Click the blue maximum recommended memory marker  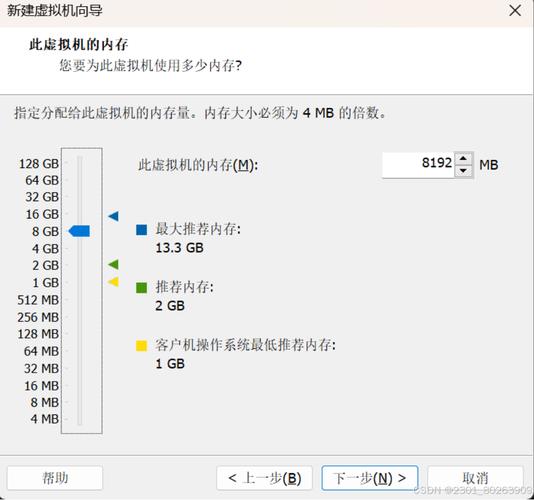click(x=113, y=216)
